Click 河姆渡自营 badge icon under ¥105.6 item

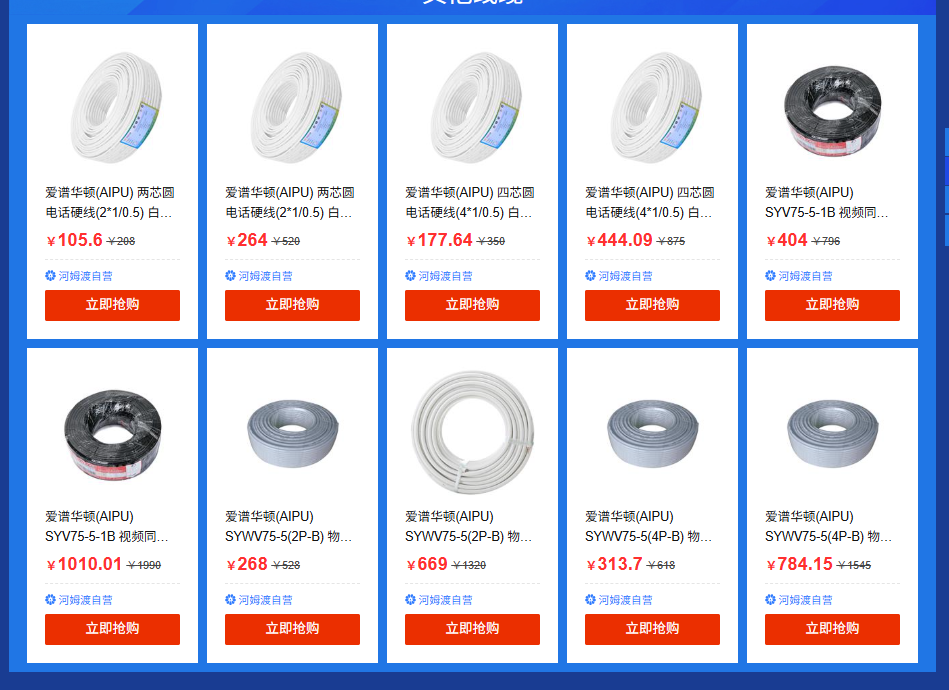pyautogui.click(x=50, y=275)
